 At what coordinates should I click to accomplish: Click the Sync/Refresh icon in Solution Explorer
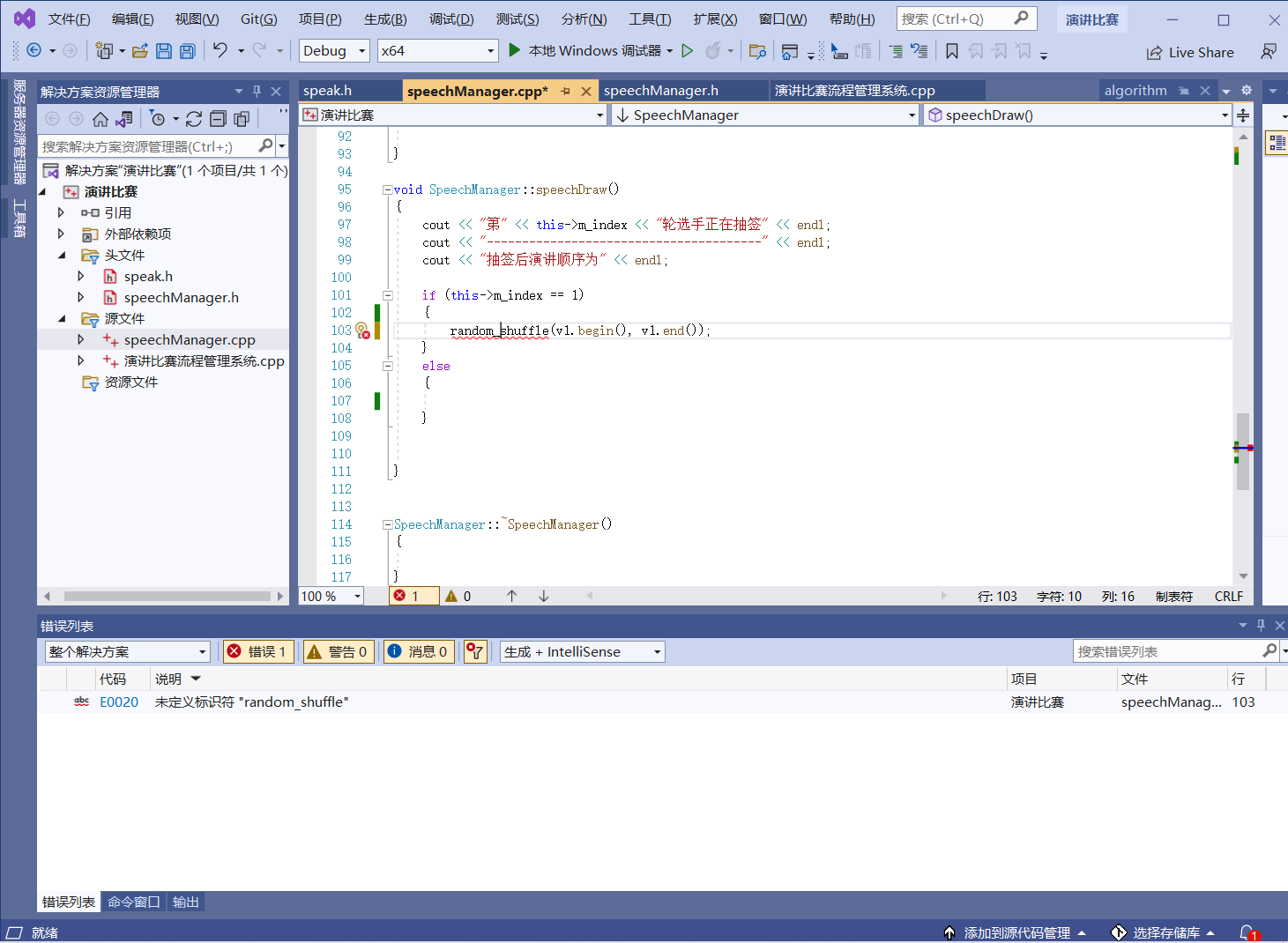pyautogui.click(x=194, y=119)
